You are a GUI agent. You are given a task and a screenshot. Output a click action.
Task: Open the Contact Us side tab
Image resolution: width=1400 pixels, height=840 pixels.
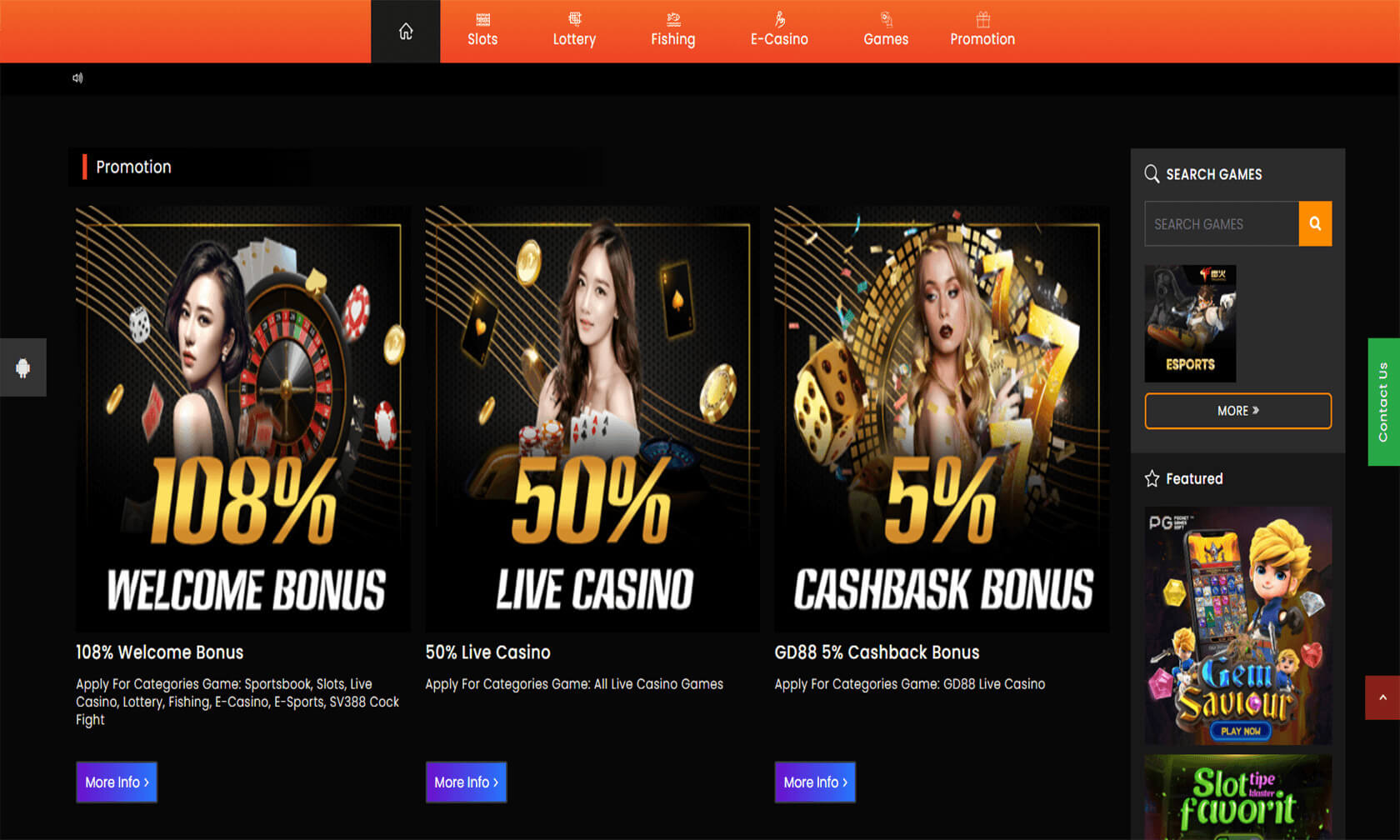coord(1383,402)
